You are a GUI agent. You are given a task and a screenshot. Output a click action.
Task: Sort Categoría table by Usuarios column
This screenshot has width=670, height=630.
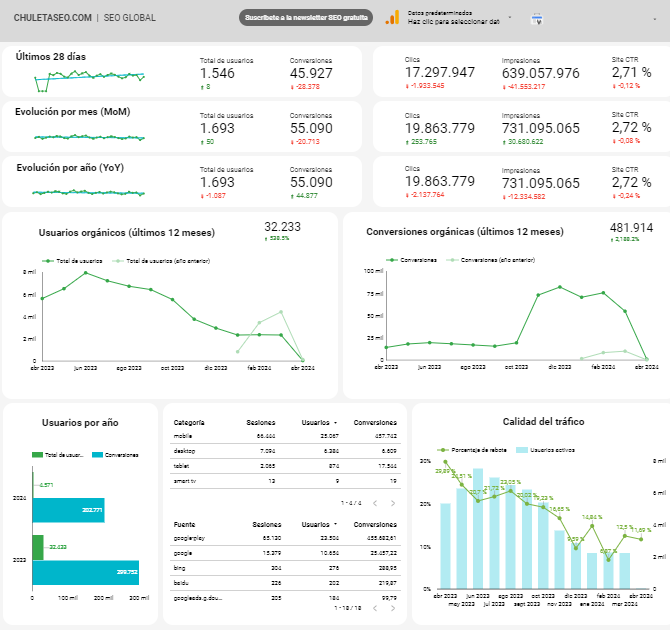tap(319, 422)
